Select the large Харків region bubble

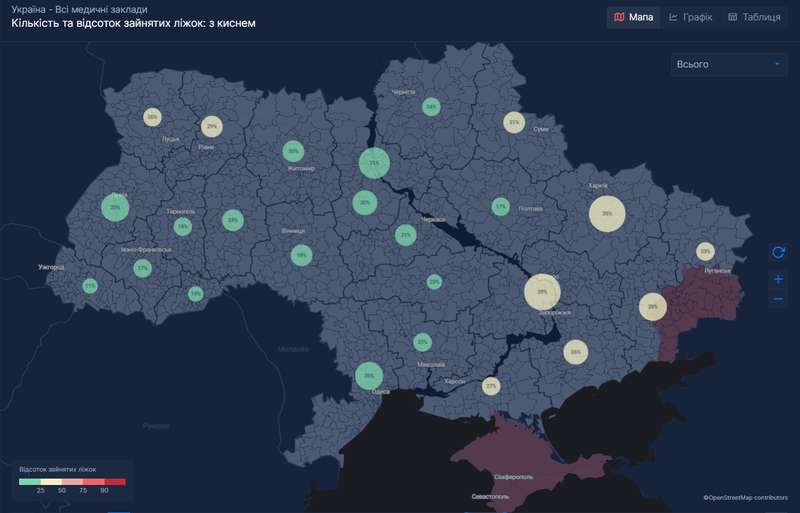tap(607, 213)
